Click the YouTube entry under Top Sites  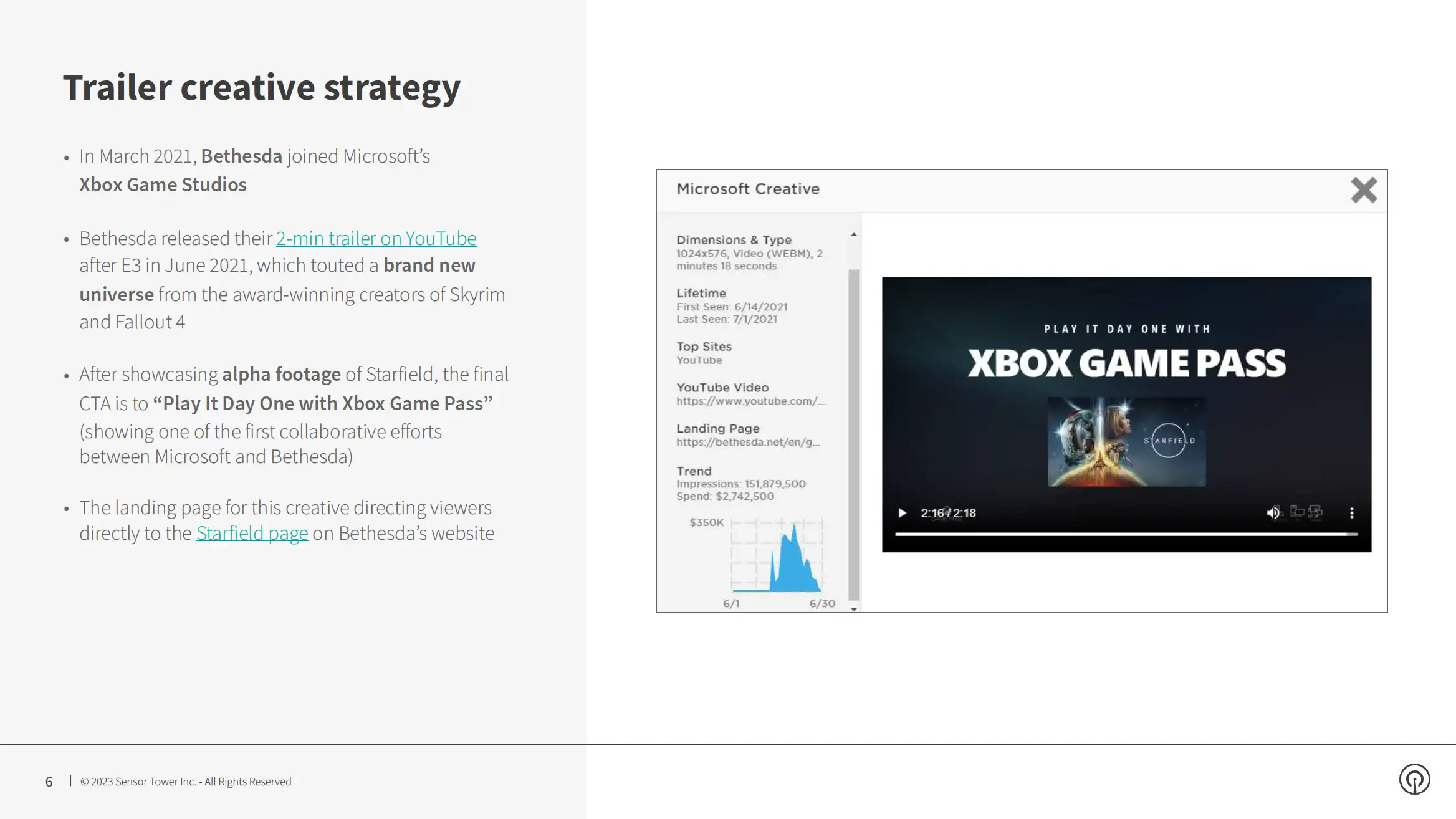point(699,360)
